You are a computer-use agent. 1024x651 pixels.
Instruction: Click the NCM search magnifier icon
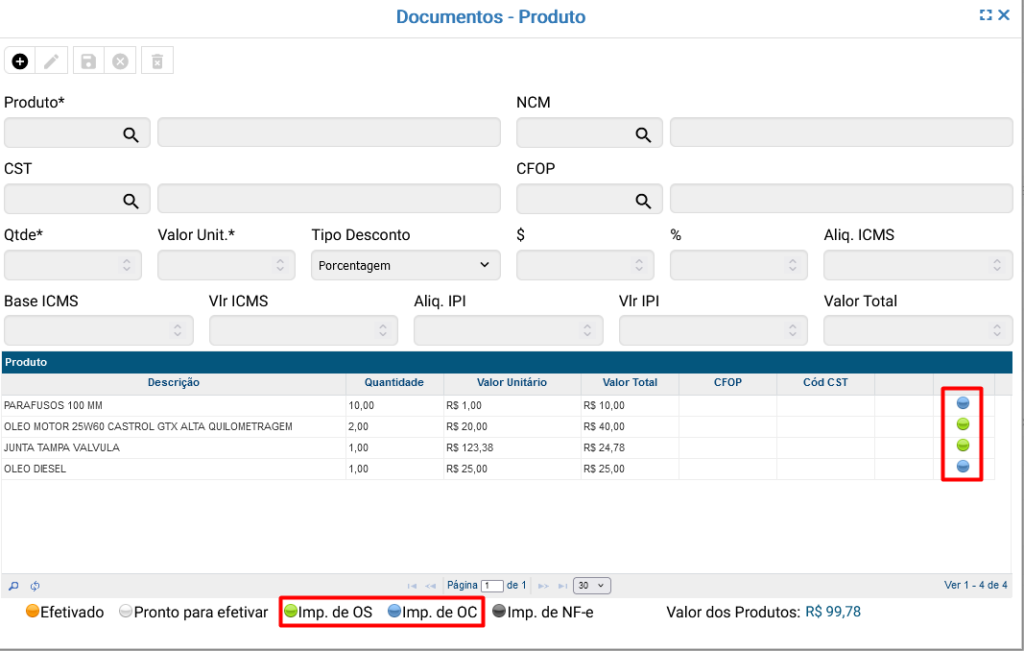(x=642, y=133)
